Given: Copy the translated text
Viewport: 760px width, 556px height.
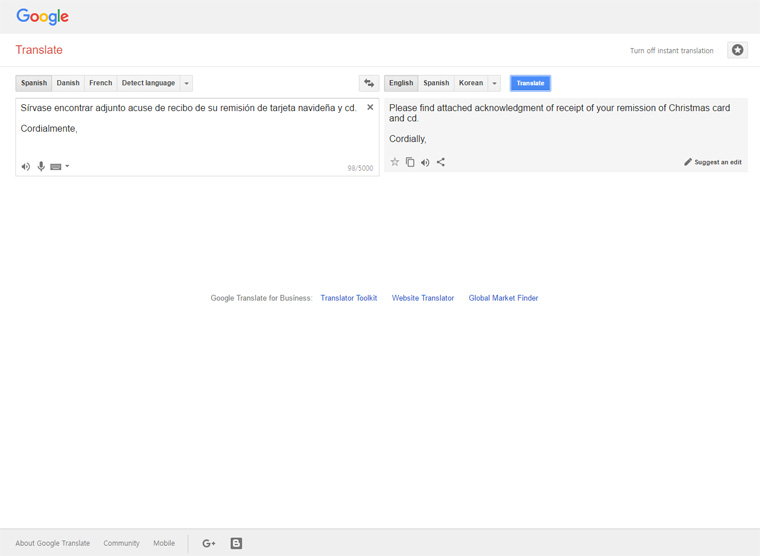Looking at the screenshot, I should (x=410, y=162).
